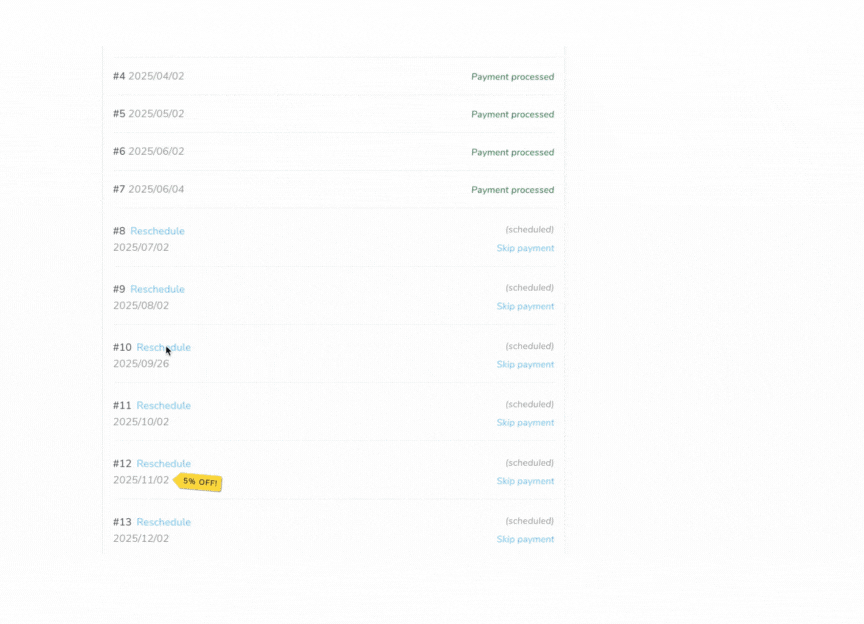The width and height of the screenshot is (864, 624).
Task: Skip payment scheduled for 2025/08/02
Action: tap(525, 306)
